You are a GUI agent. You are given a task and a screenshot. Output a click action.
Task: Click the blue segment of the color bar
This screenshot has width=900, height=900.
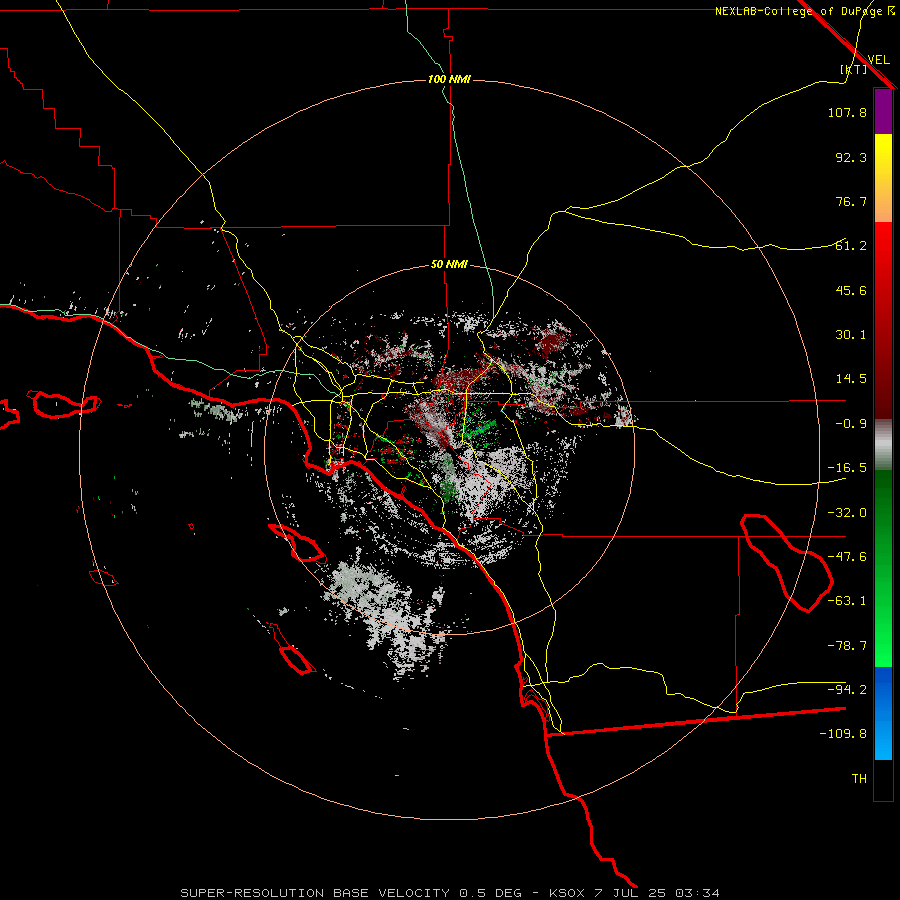tap(883, 713)
